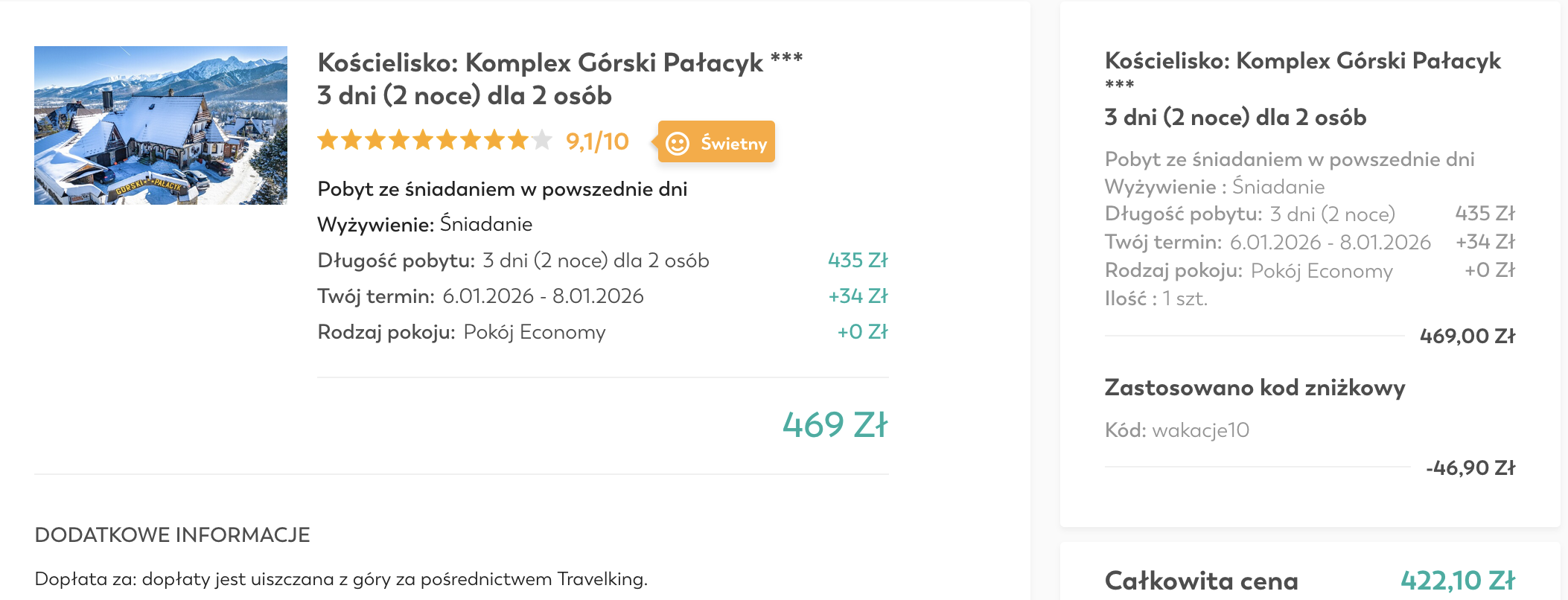Click the Świetny rating label
Screen dimensions: 1568x600
point(733,143)
